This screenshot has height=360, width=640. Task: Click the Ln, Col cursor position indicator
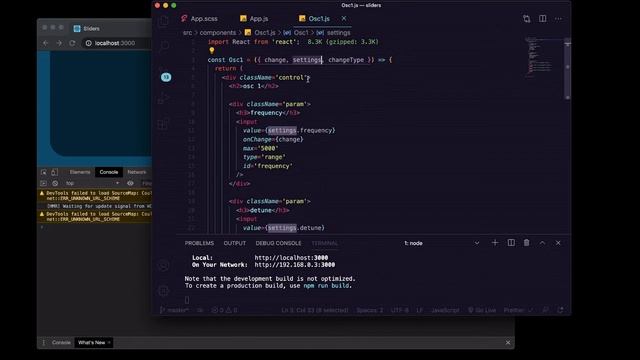point(315,310)
